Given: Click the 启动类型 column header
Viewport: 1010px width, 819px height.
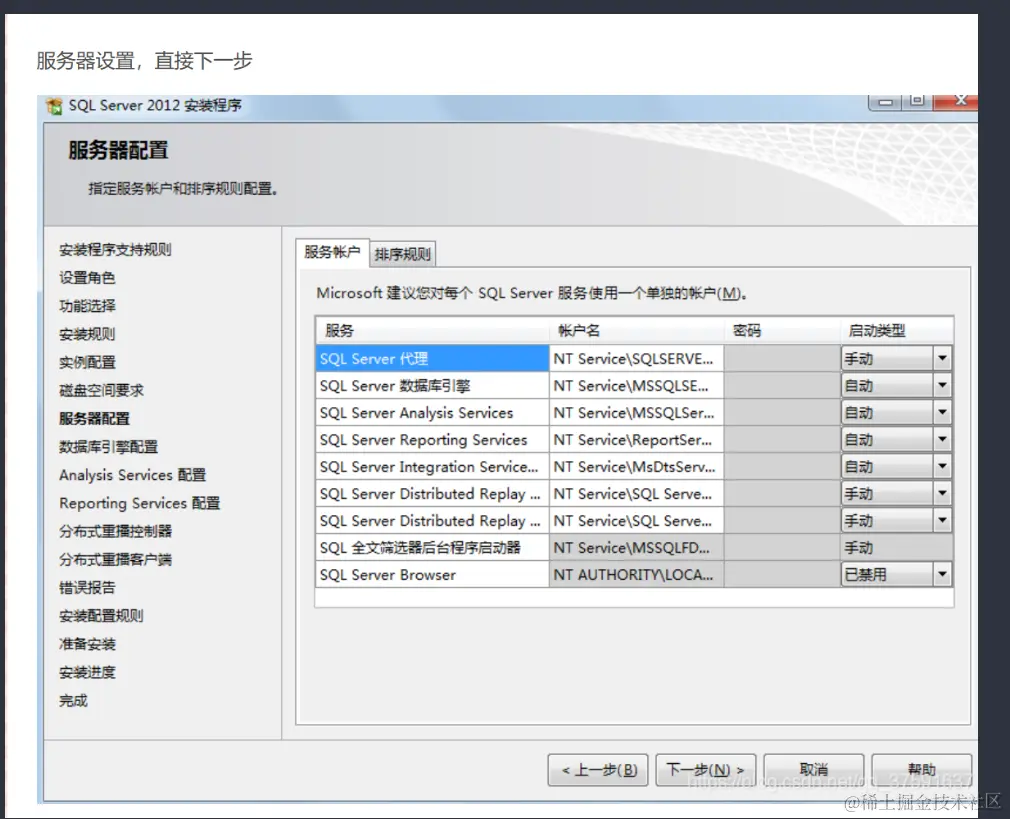Looking at the screenshot, I should [x=897, y=331].
